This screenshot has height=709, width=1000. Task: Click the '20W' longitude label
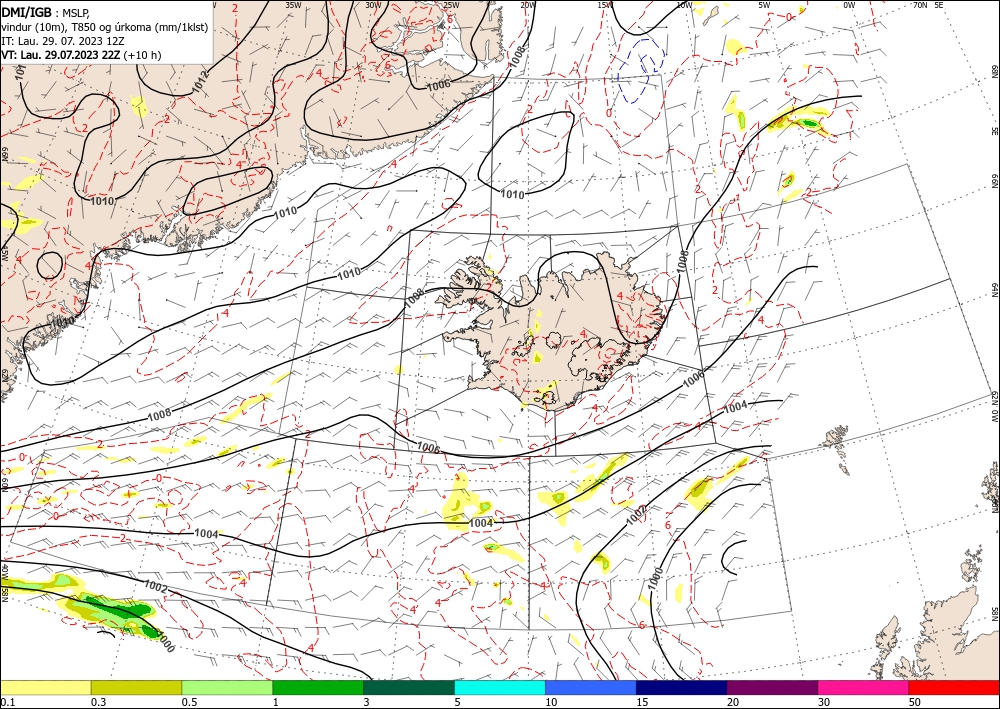(x=527, y=5)
